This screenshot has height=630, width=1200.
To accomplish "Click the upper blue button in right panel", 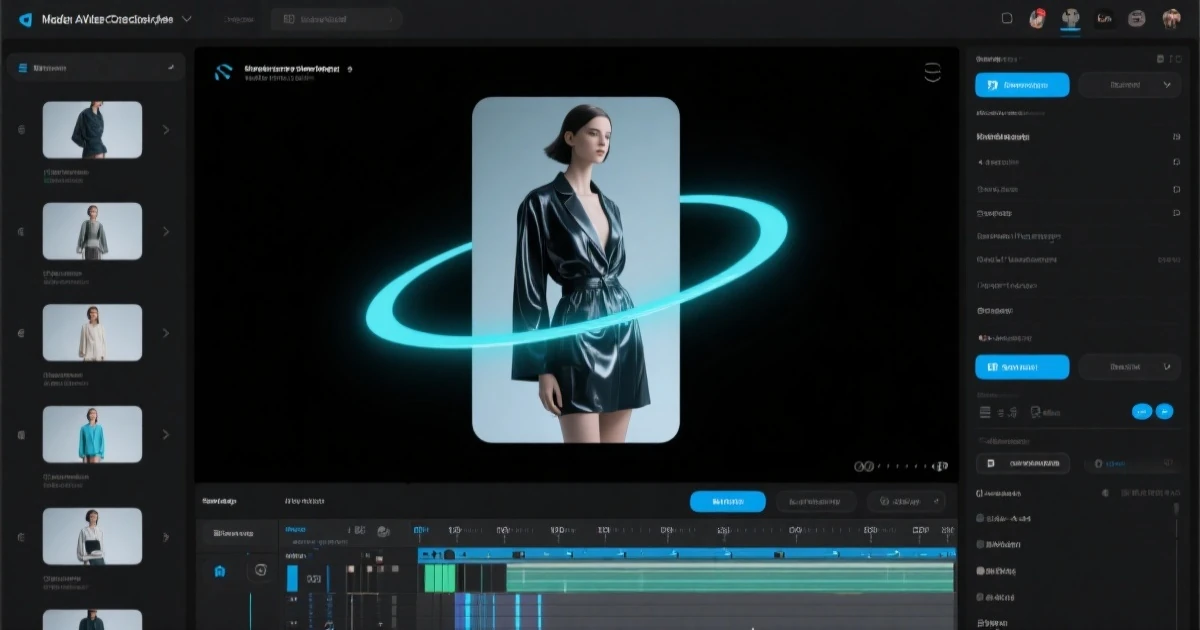I will click(1021, 85).
